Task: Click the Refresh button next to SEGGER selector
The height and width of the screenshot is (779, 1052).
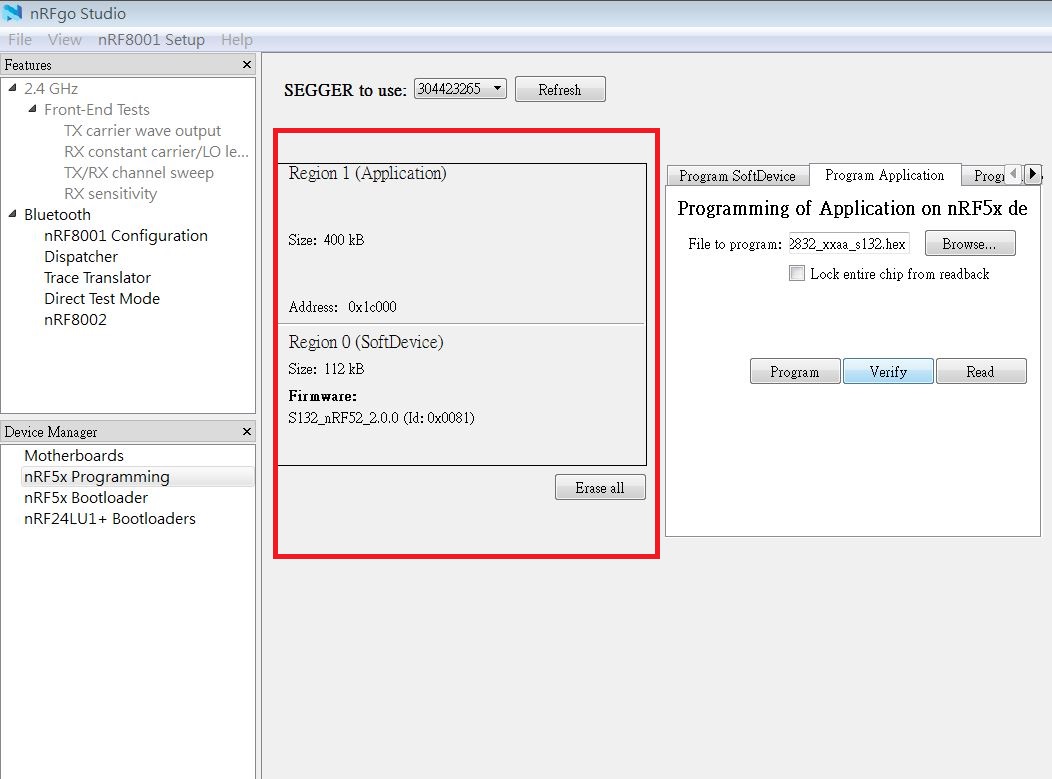Action: (560, 88)
